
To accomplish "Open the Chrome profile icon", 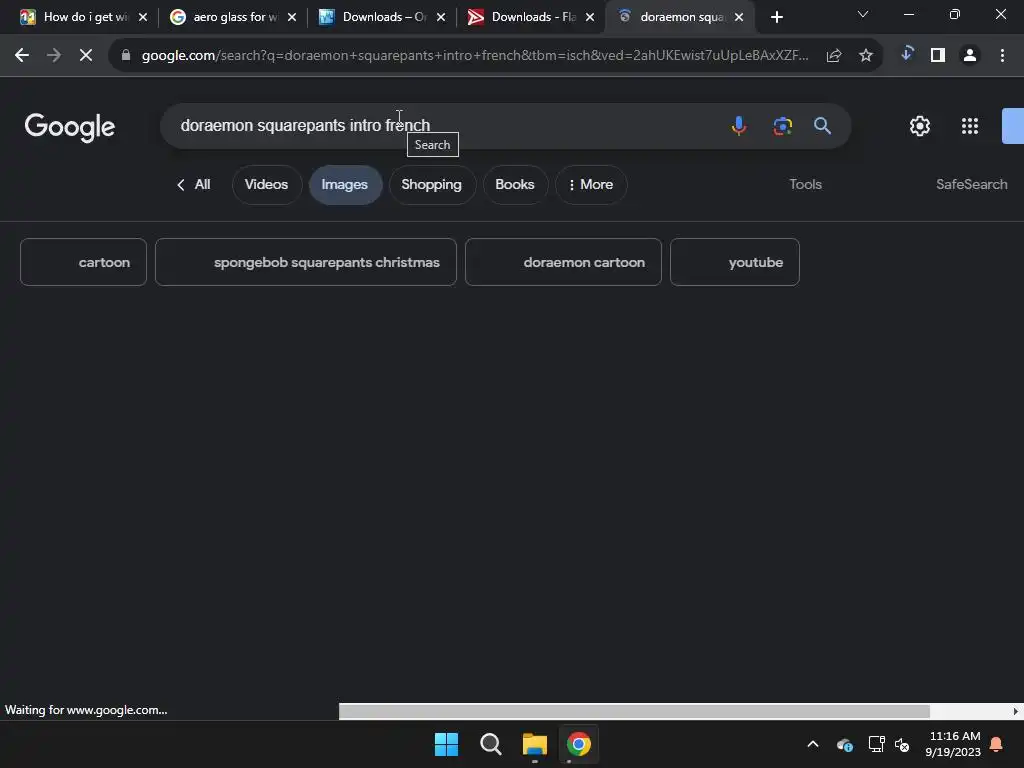I will (x=970, y=56).
